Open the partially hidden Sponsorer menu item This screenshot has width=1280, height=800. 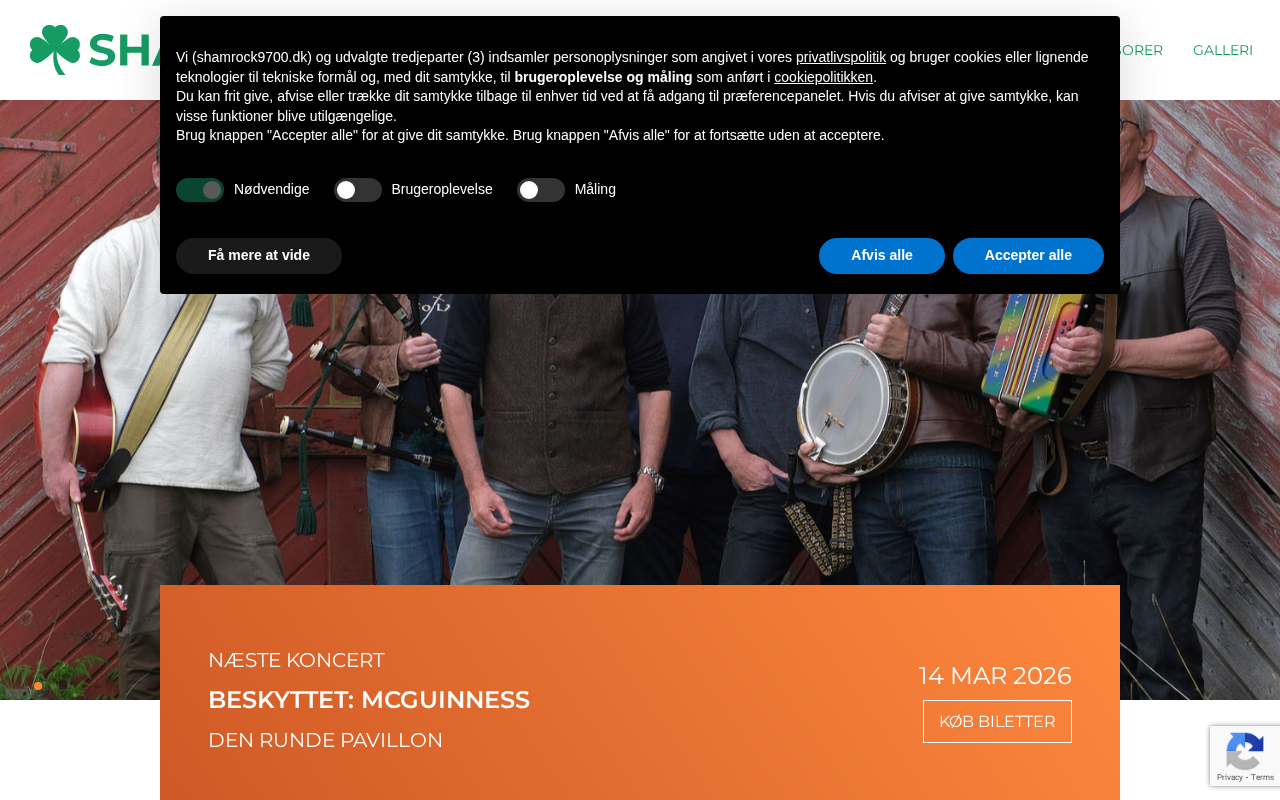click(1142, 50)
